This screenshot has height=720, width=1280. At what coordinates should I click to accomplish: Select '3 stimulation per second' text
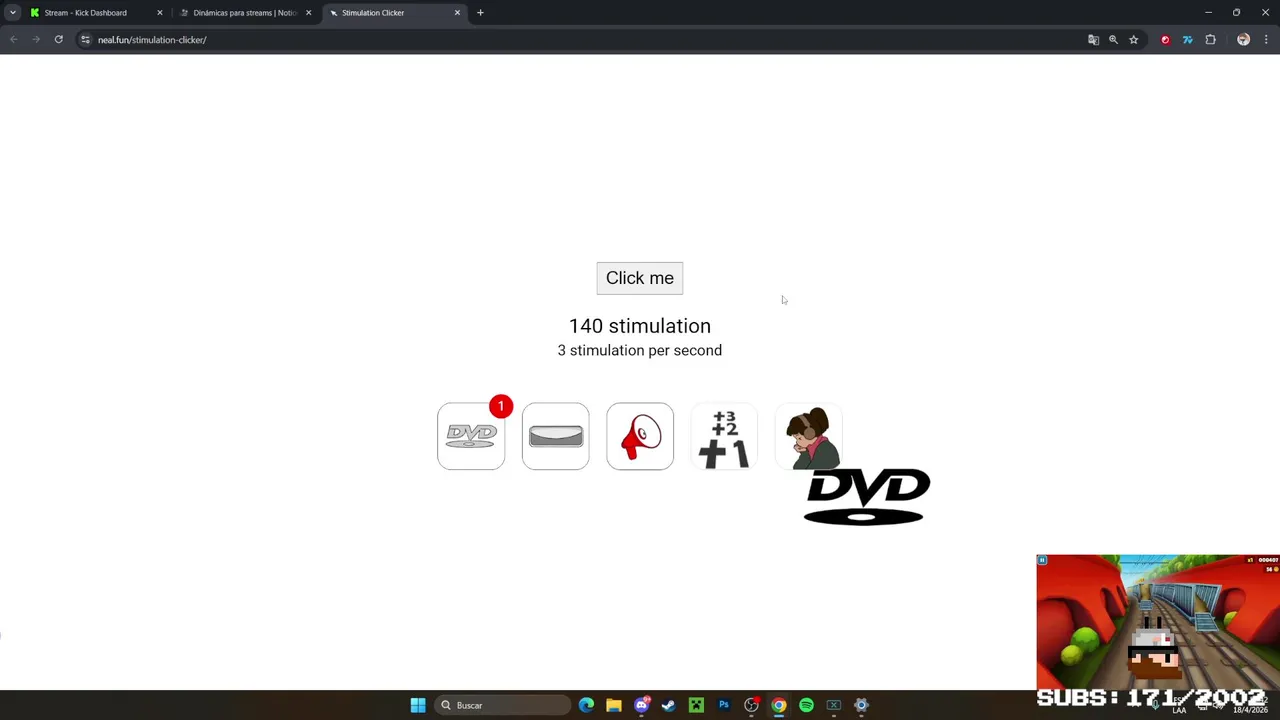coord(640,350)
